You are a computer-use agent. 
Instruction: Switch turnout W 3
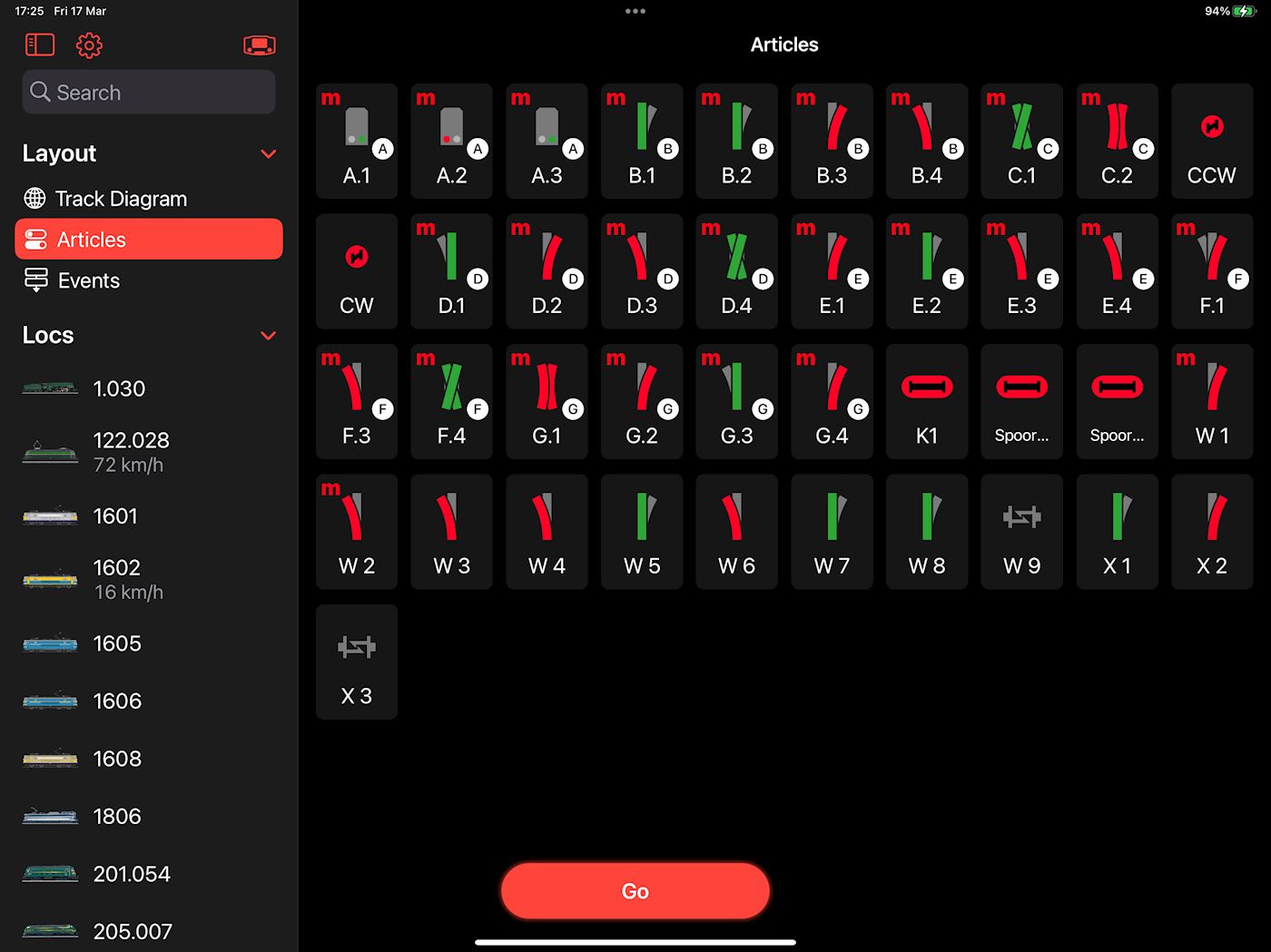point(451,532)
